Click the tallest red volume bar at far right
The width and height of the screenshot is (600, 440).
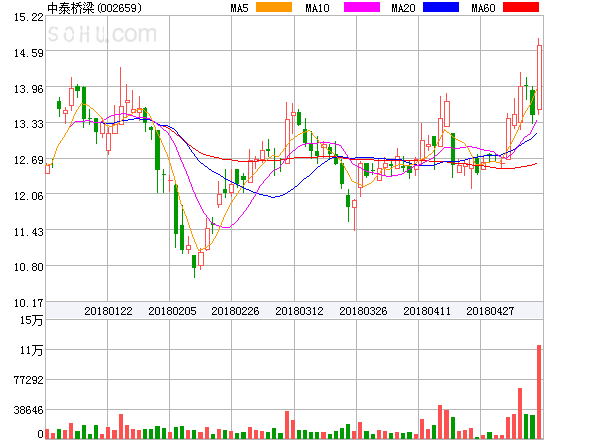click(x=539, y=392)
